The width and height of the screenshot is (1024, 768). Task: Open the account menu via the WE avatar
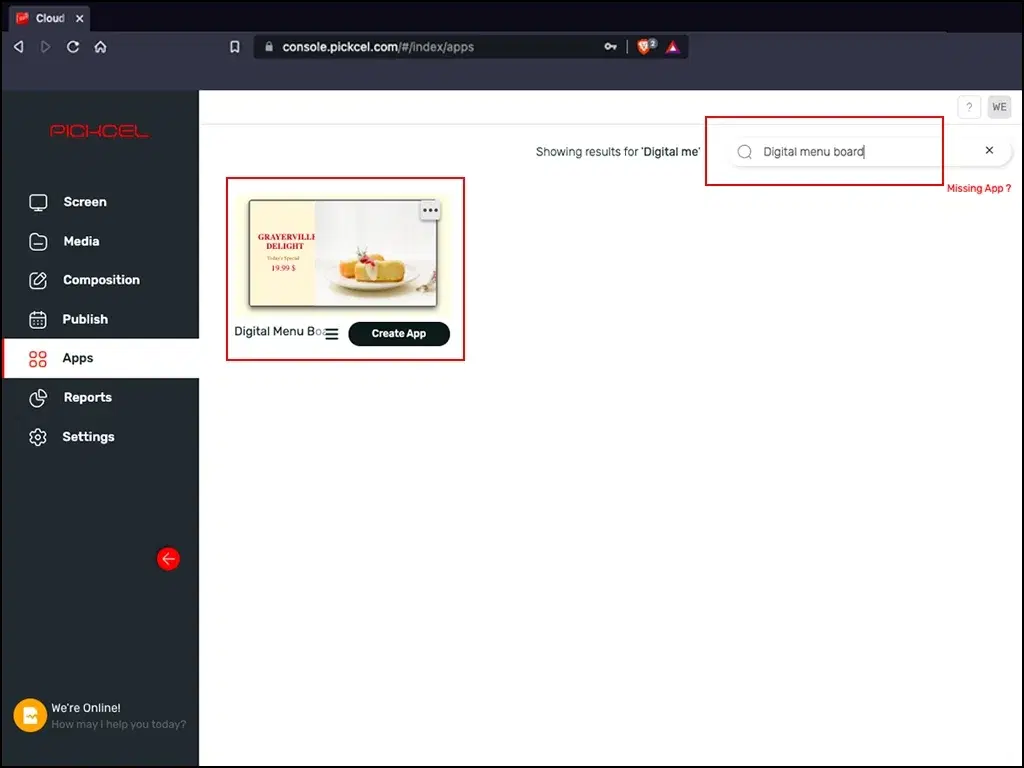pos(999,107)
